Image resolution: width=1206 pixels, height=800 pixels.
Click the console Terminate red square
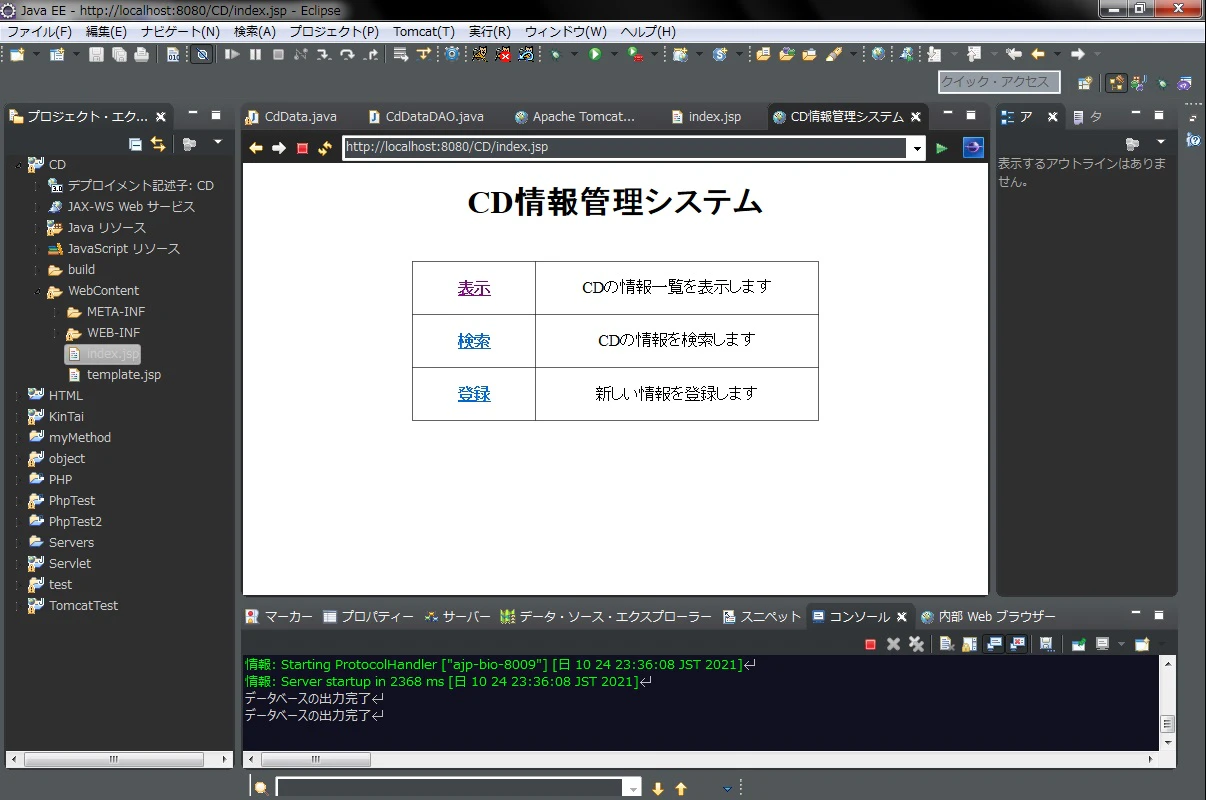click(x=870, y=644)
